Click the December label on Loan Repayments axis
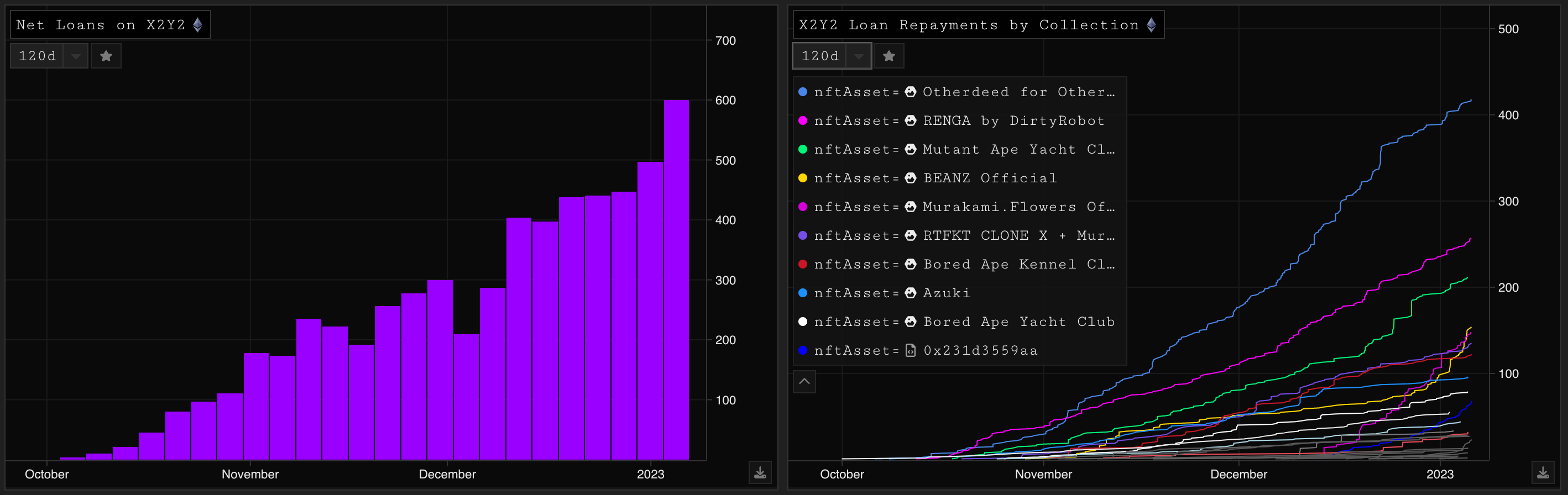The height and width of the screenshot is (495, 1568). click(x=1238, y=475)
